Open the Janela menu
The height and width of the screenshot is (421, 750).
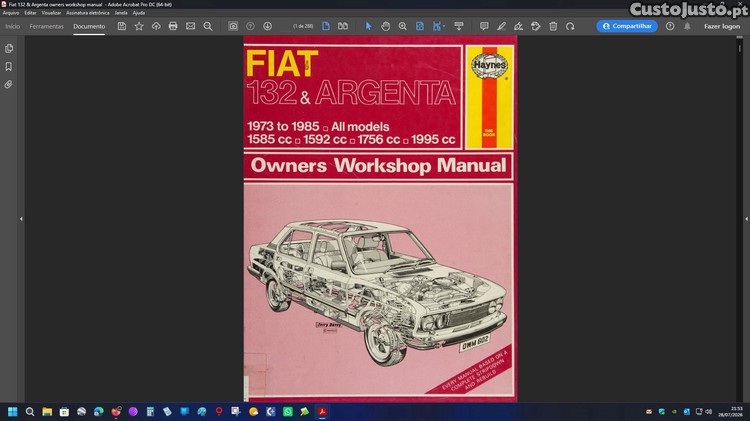coord(121,13)
